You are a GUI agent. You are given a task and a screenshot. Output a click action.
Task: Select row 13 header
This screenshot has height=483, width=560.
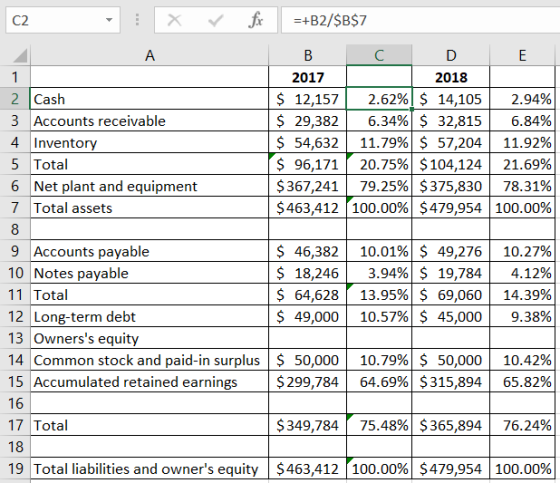[15, 338]
